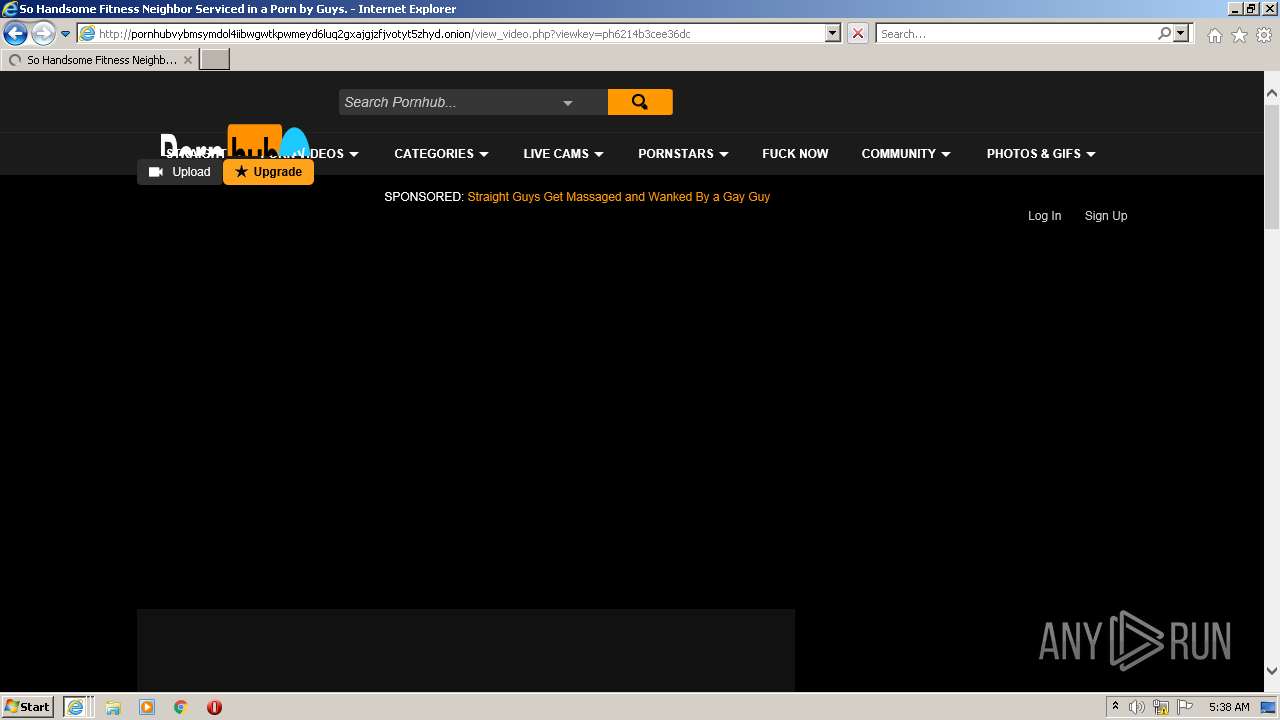
Task: Click the Action Center flag tray icon
Action: pyautogui.click(x=1185, y=707)
